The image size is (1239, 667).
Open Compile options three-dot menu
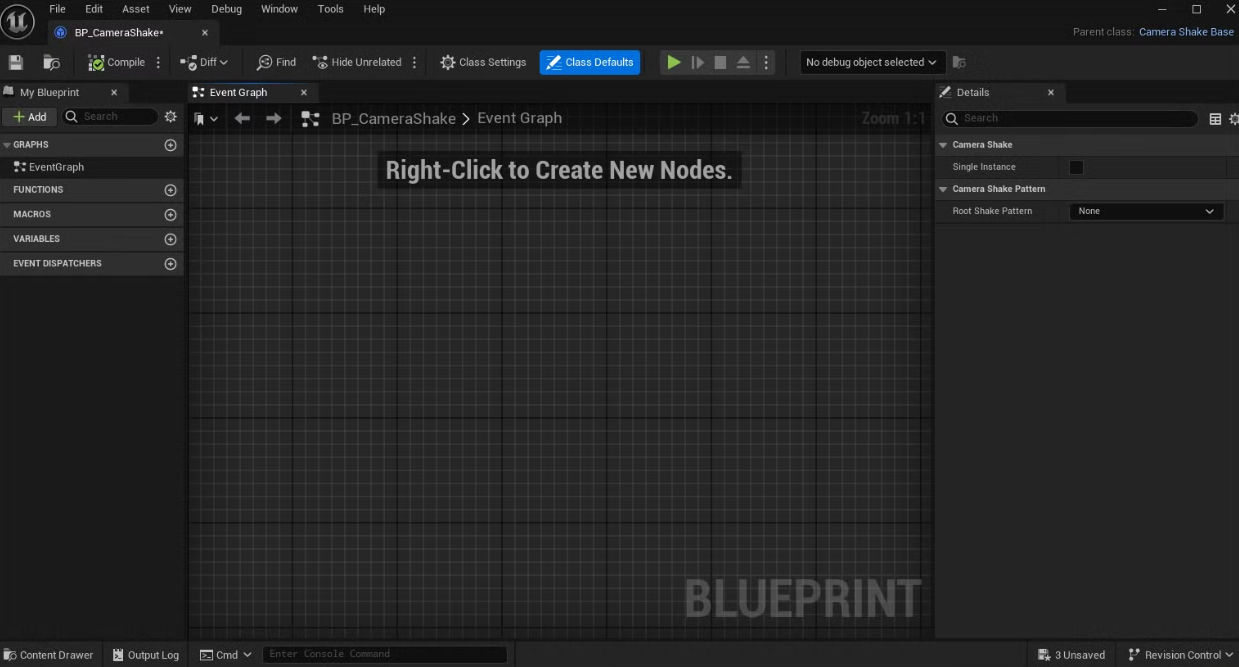[158, 62]
